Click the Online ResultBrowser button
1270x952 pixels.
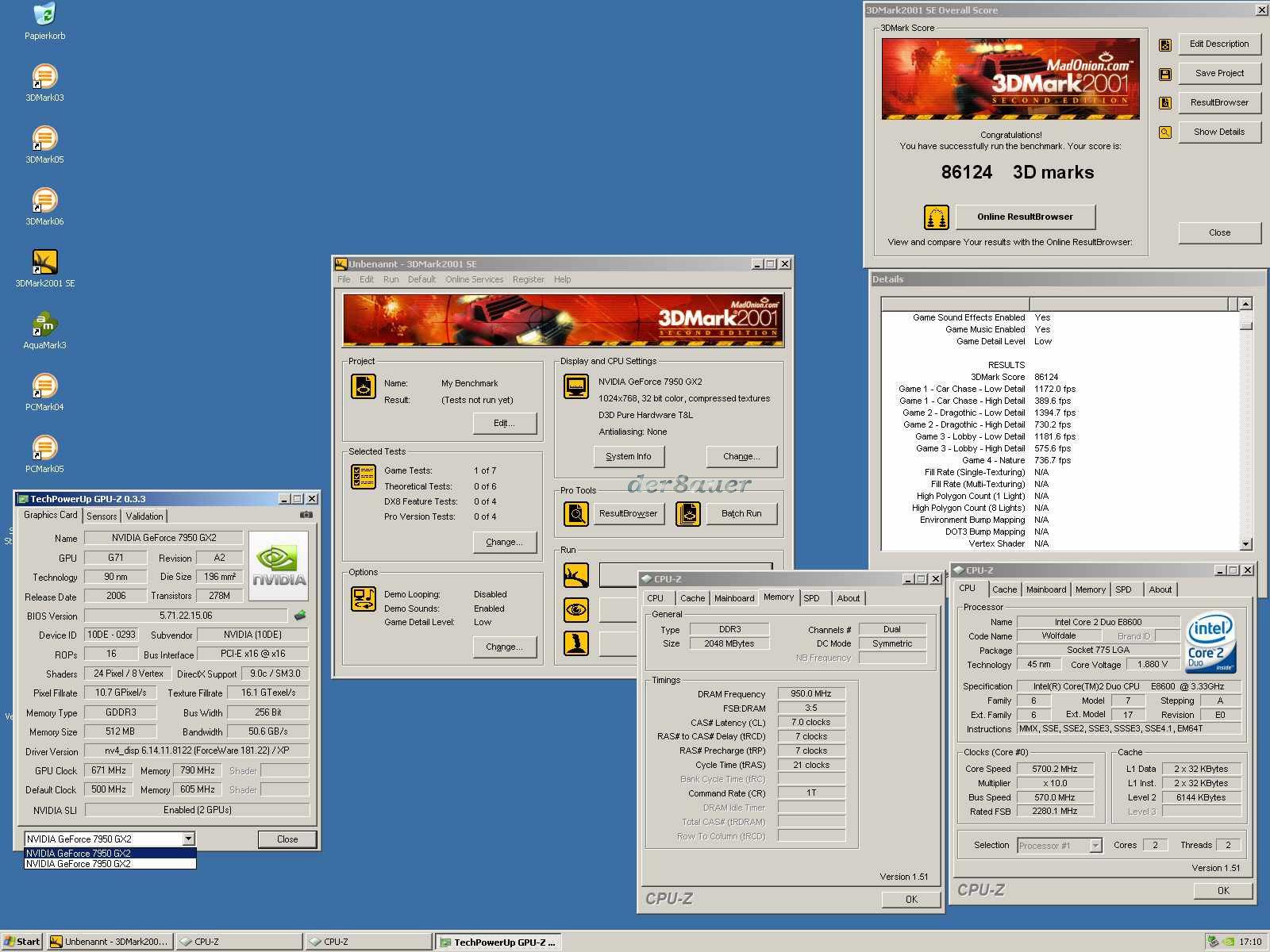[x=1025, y=217]
